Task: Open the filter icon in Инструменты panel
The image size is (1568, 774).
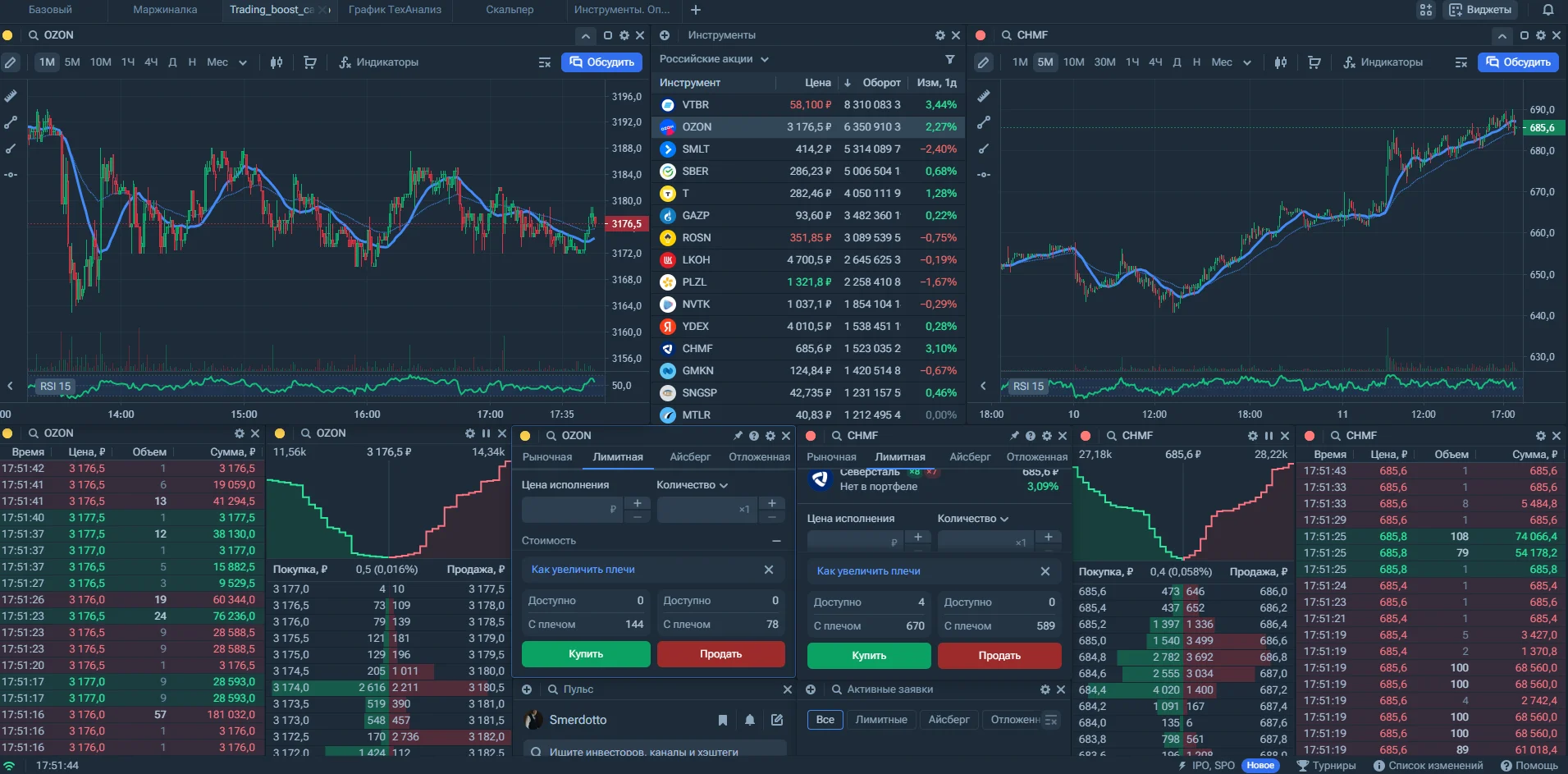Action: pyautogui.click(x=949, y=59)
